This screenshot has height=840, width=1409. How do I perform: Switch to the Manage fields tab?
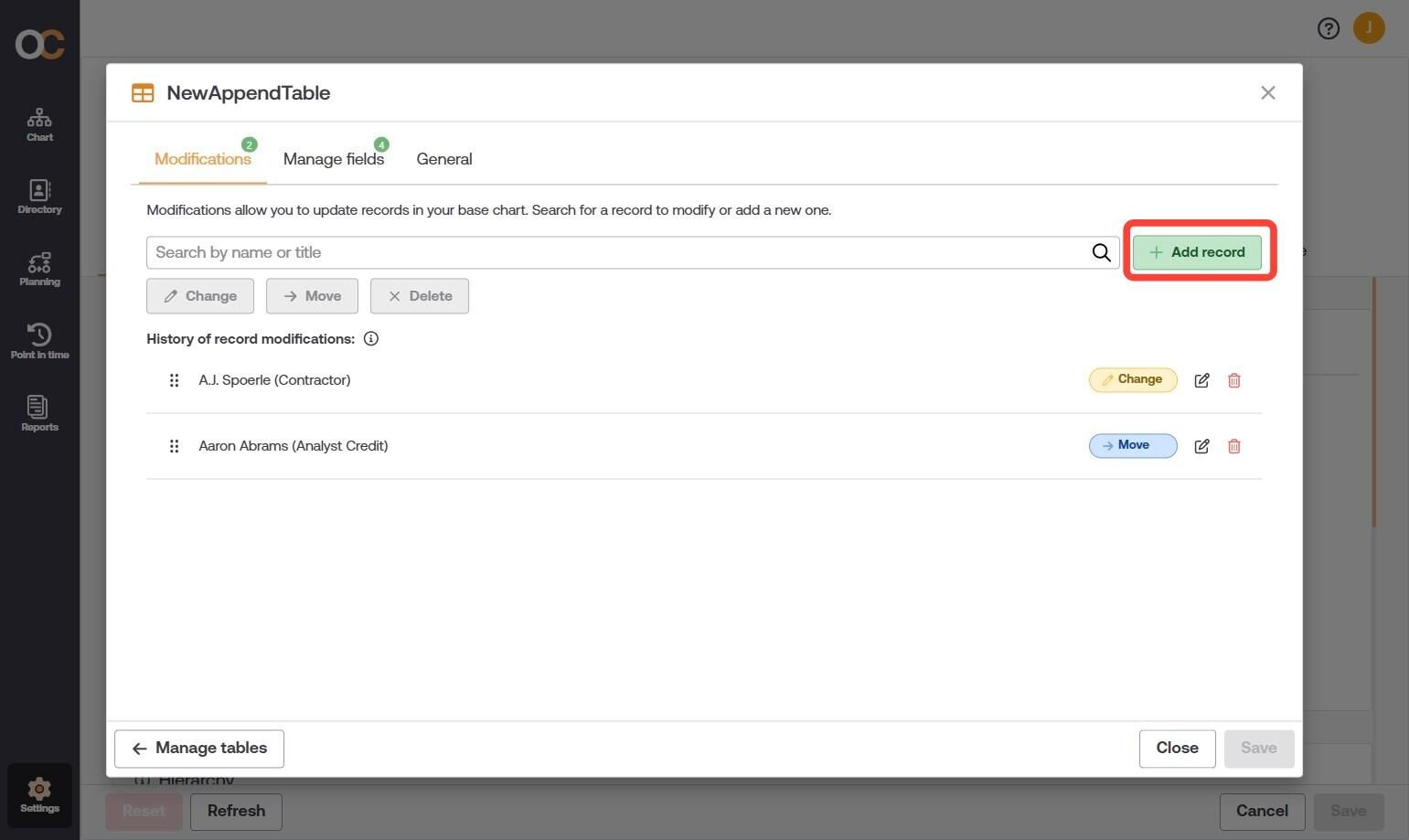point(334,159)
